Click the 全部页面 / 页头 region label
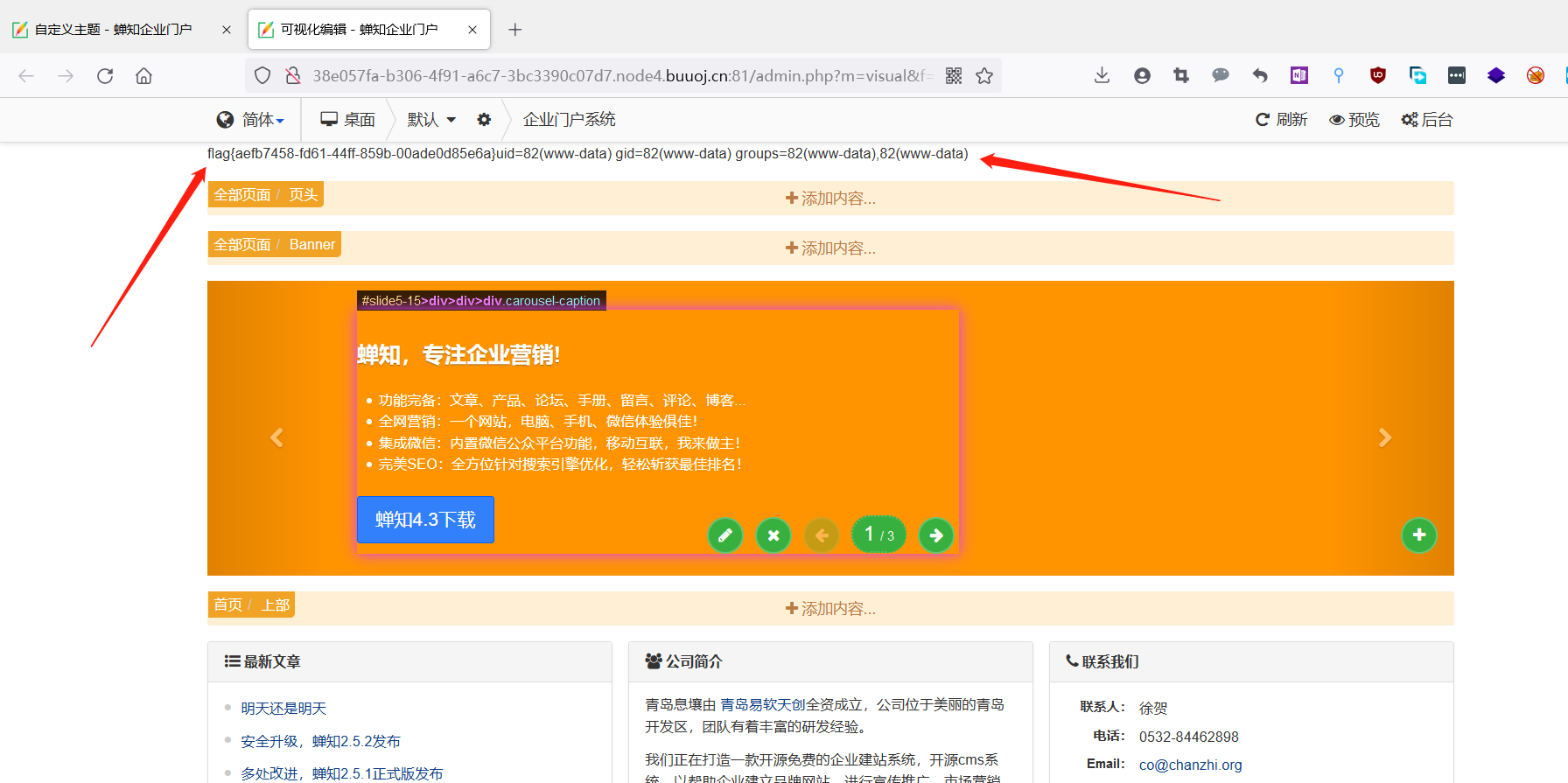The image size is (1568, 783). 265,195
